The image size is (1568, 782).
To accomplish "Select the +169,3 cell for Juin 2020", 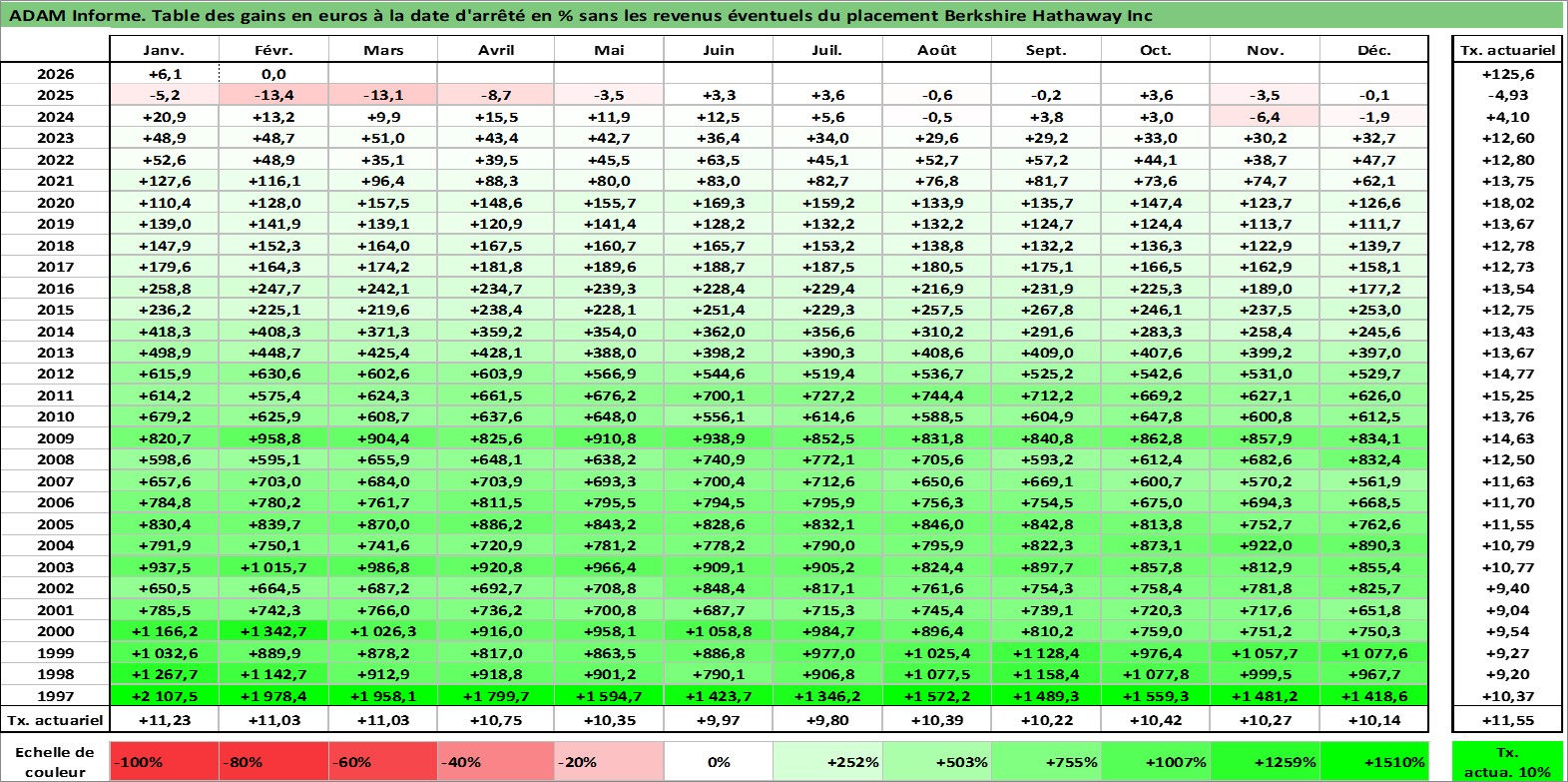I will [x=719, y=203].
